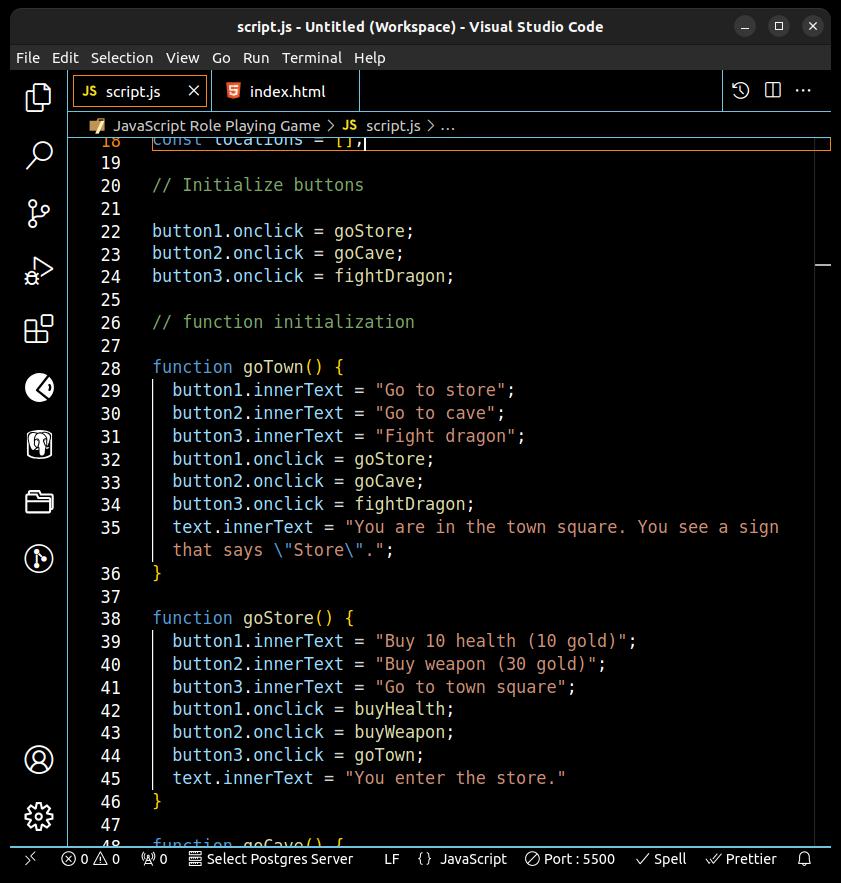Viewport: 841px width, 883px height.
Task: Open the Extensions view
Action: coord(38,329)
